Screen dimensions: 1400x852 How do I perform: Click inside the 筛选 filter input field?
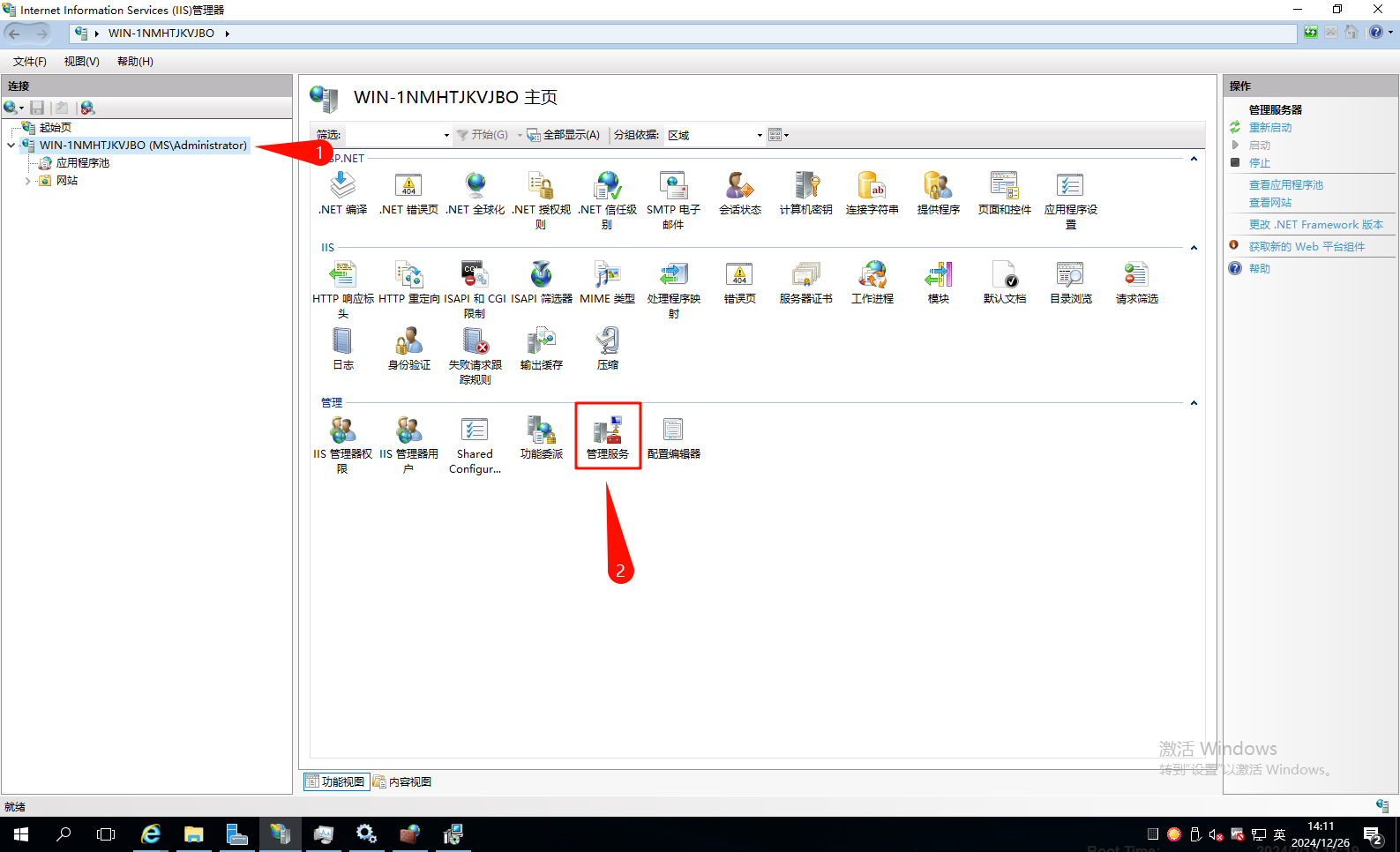pos(397,135)
